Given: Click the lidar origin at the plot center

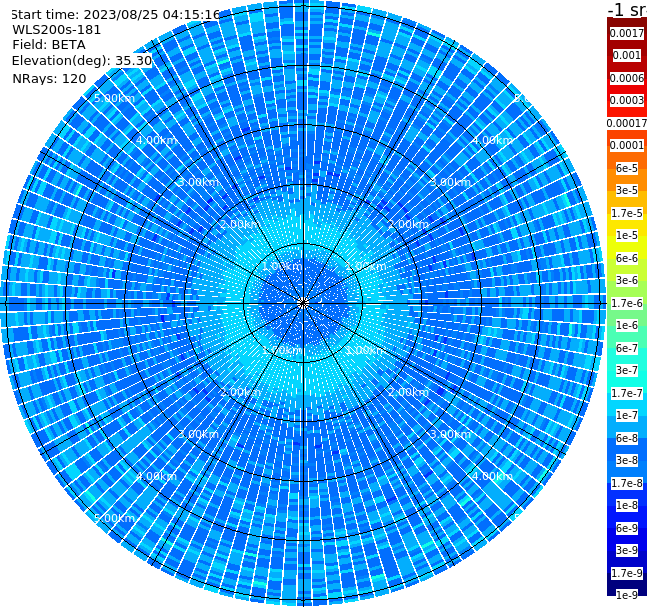Looking at the screenshot, I should (303, 303).
